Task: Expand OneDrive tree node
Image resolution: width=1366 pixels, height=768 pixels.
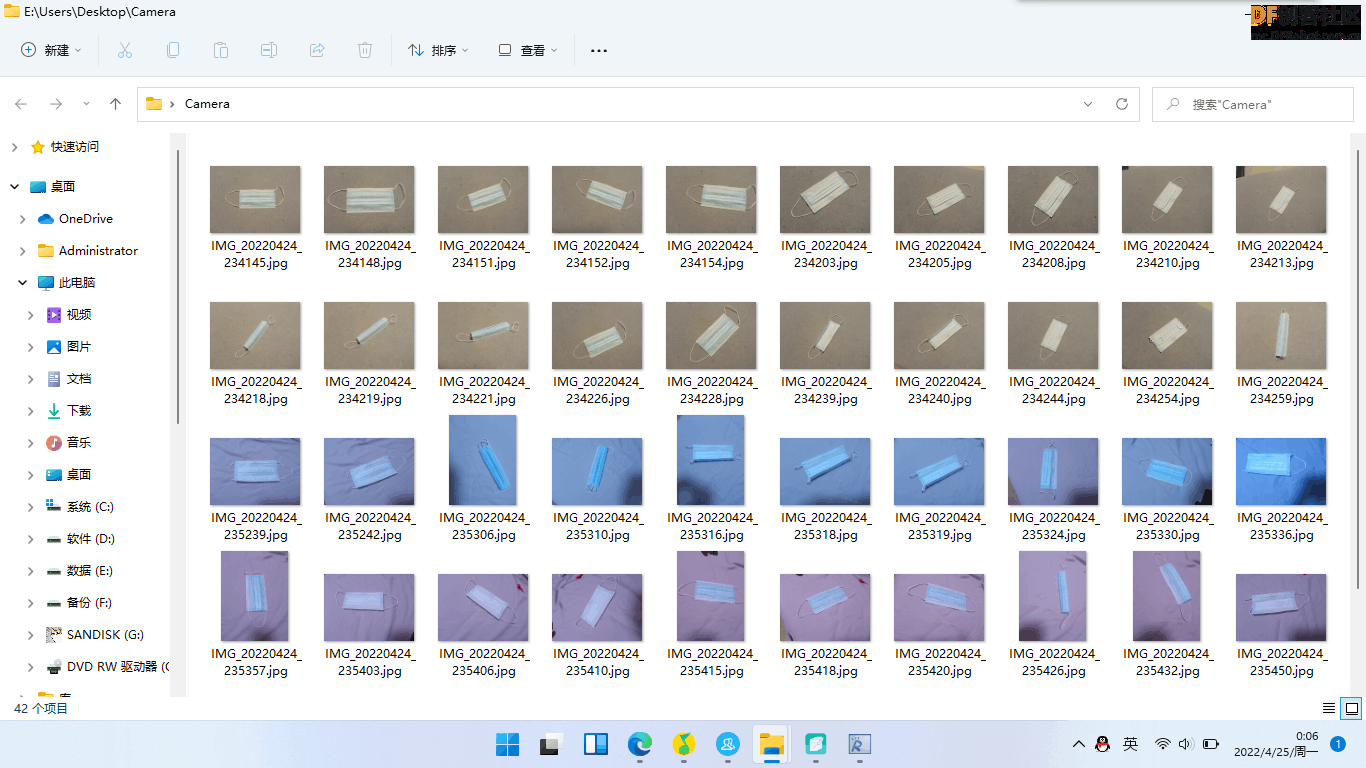Action: coord(23,219)
